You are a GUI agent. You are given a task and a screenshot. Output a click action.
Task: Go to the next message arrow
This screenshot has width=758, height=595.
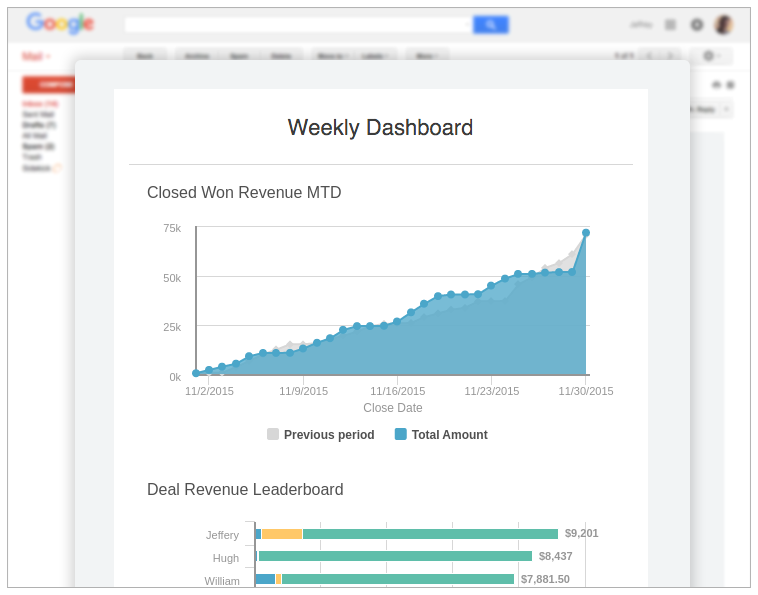[671, 56]
